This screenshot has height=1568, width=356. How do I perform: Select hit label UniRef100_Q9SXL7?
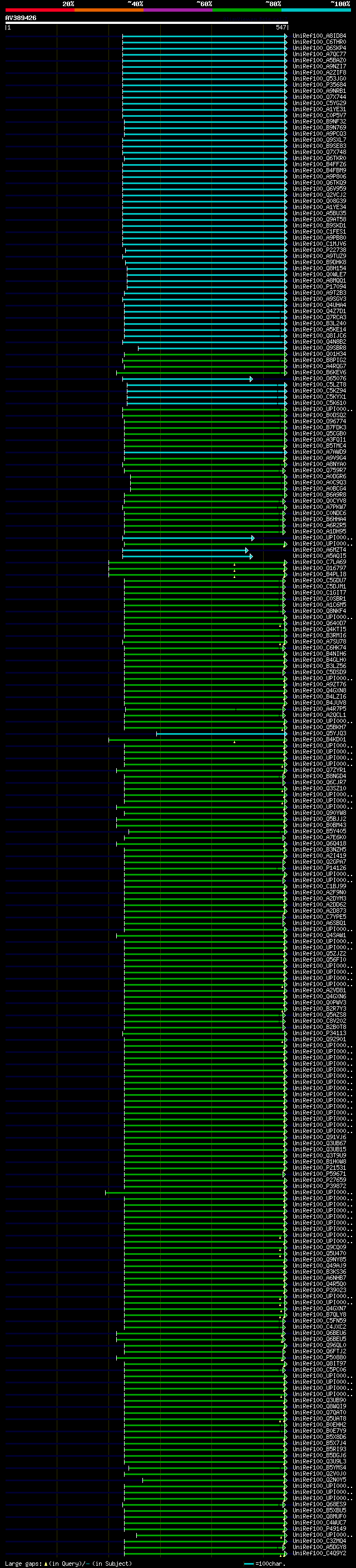click(x=319, y=140)
